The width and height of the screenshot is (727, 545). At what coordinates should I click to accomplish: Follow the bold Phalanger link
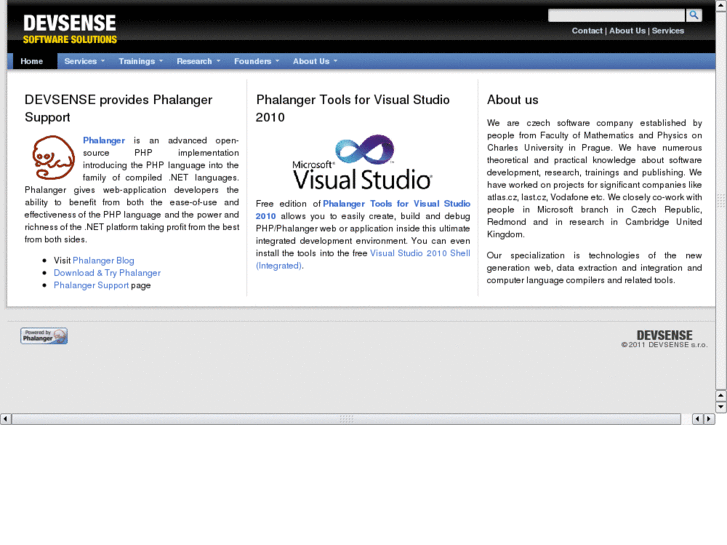pyautogui.click(x=104, y=141)
